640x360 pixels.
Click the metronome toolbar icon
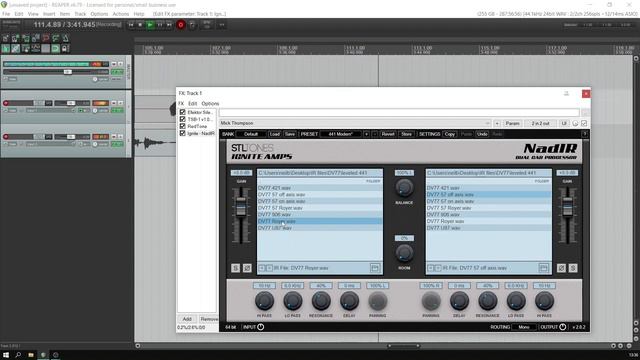click(65, 38)
